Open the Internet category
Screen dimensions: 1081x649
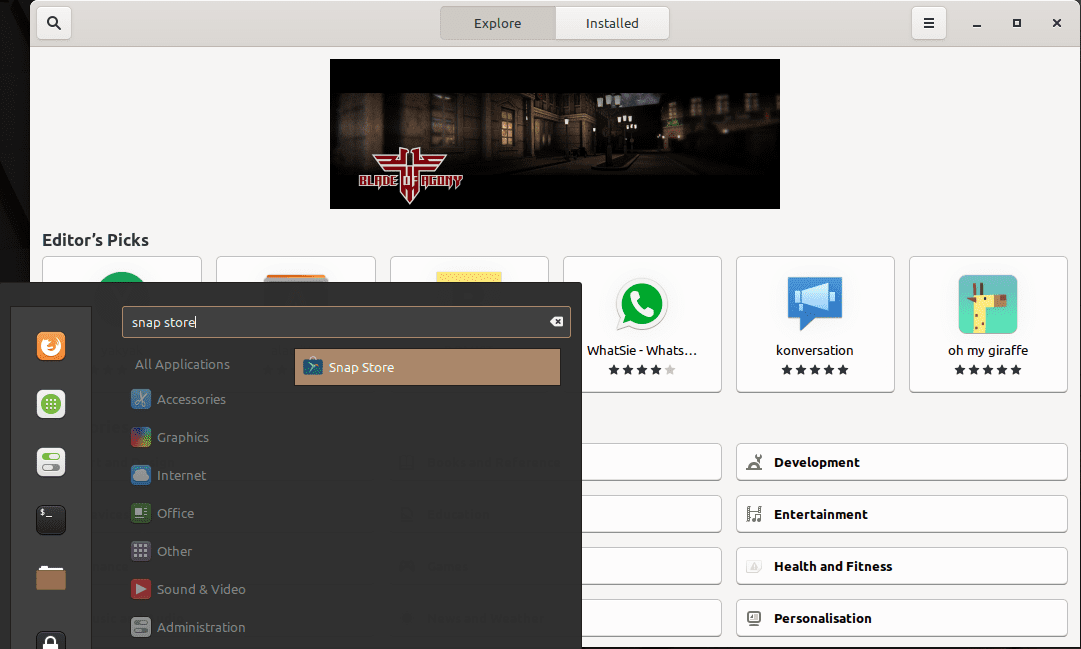(169, 475)
